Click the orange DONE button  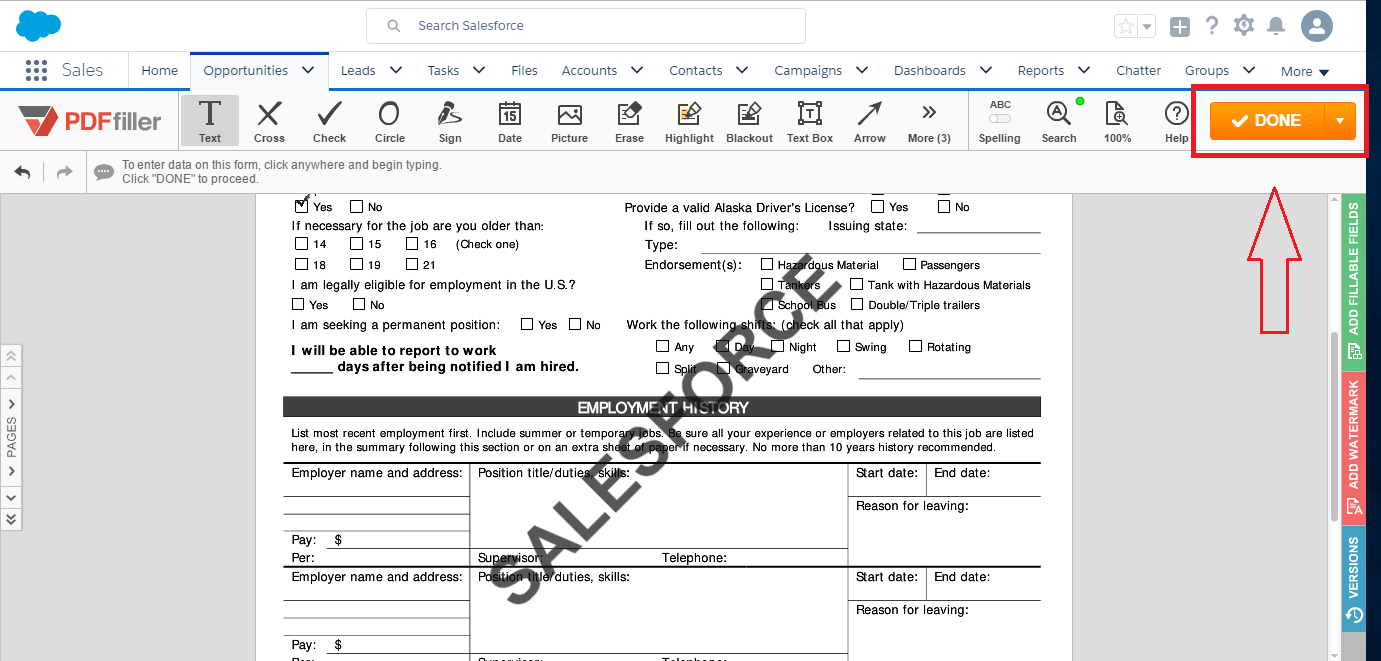[x=1267, y=121]
